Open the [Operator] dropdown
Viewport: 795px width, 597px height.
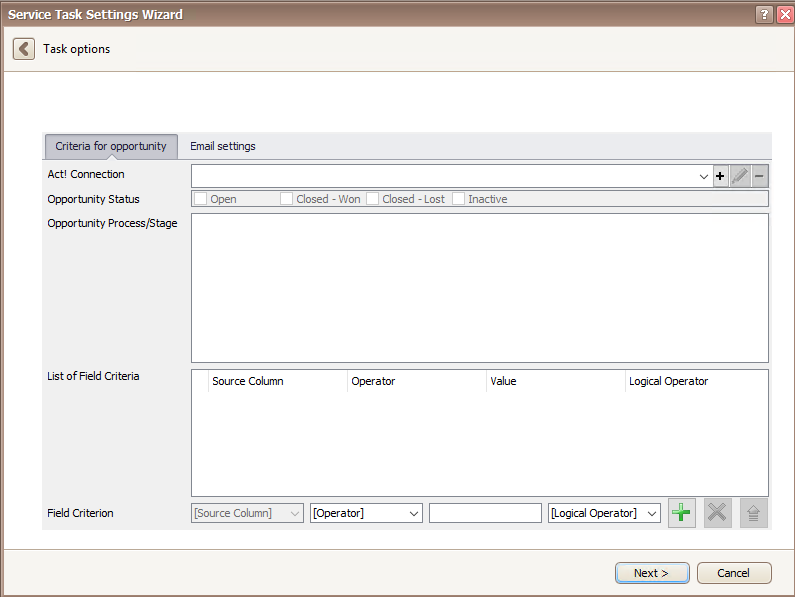point(366,513)
